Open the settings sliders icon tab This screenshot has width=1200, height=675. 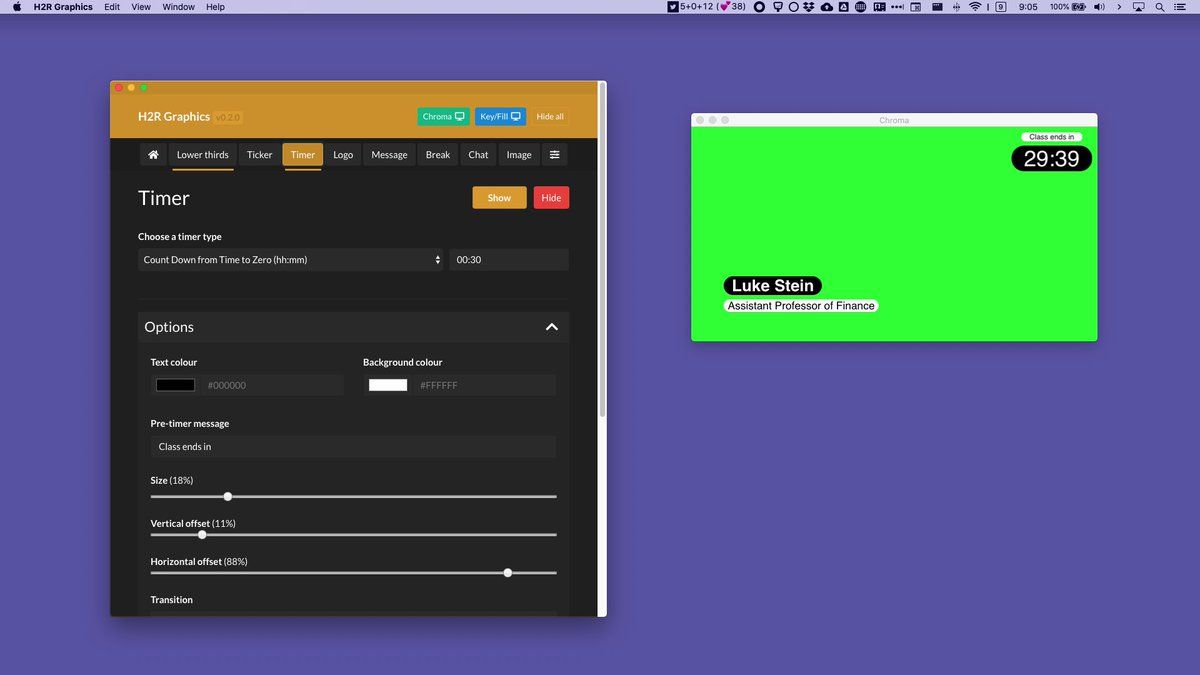point(554,155)
